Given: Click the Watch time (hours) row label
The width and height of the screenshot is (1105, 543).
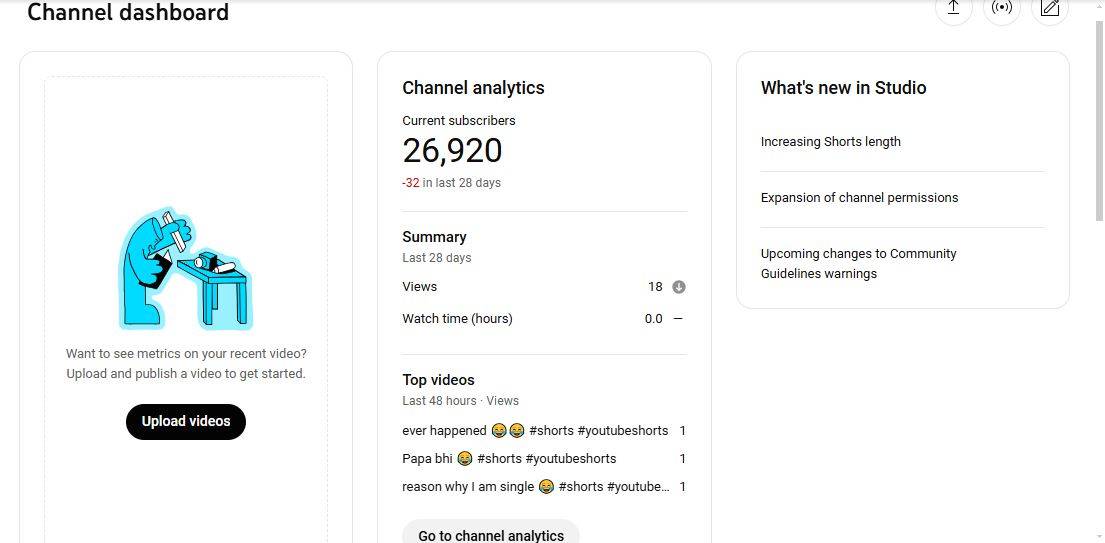Looking at the screenshot, I should tap(457, 319).
